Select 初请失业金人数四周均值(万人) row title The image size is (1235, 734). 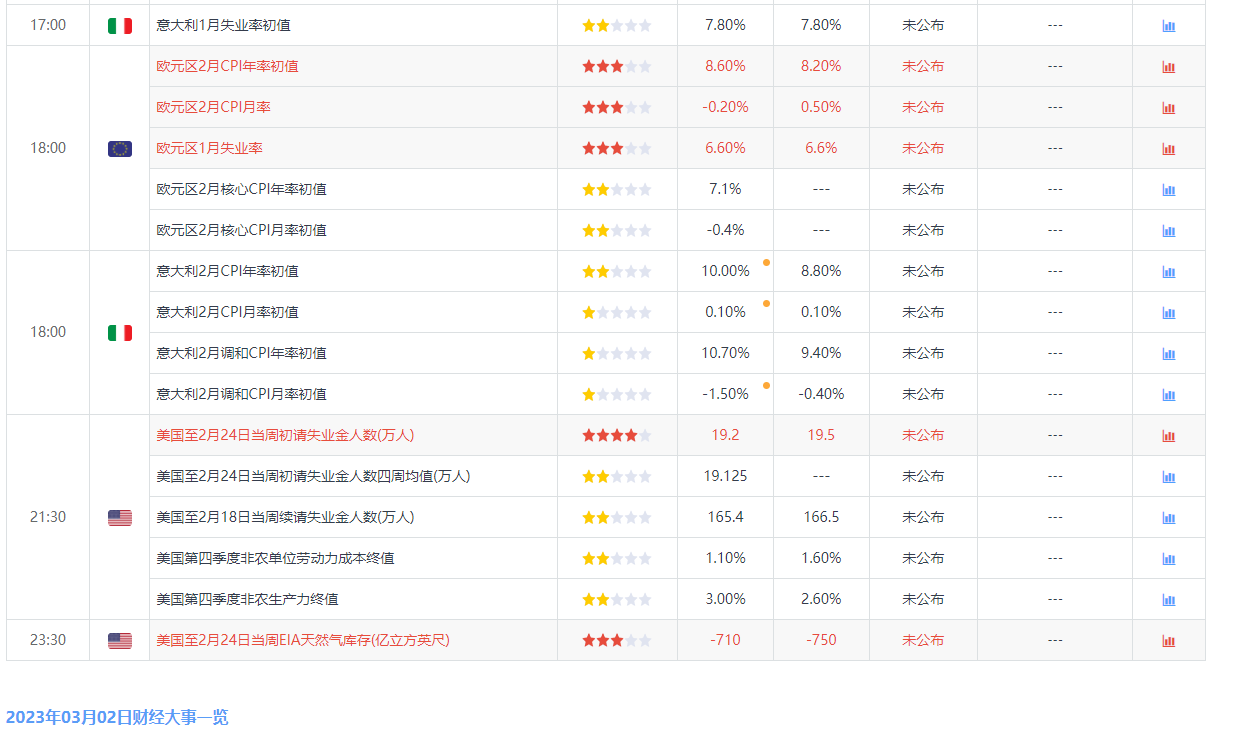pyautogui.click(x=314, y=476)
